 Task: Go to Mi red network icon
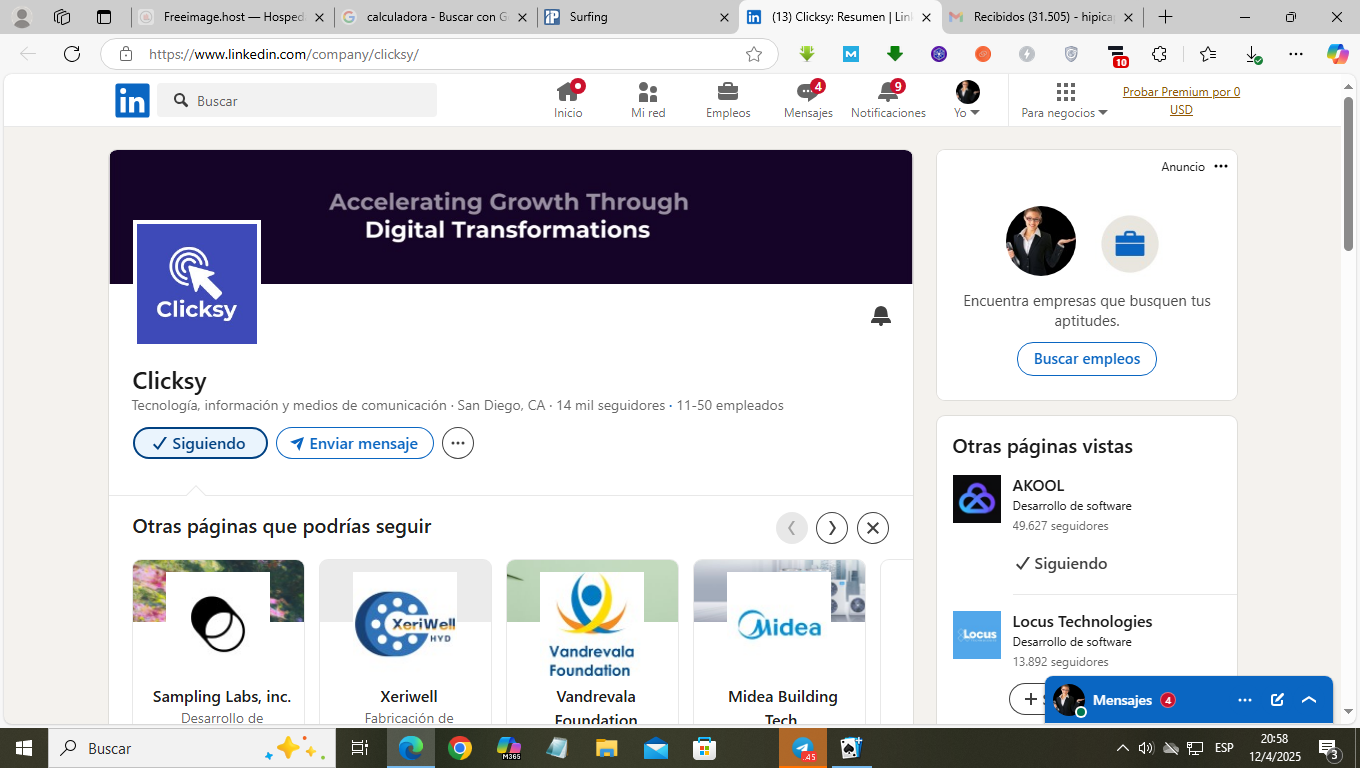[x=648, y=101]
